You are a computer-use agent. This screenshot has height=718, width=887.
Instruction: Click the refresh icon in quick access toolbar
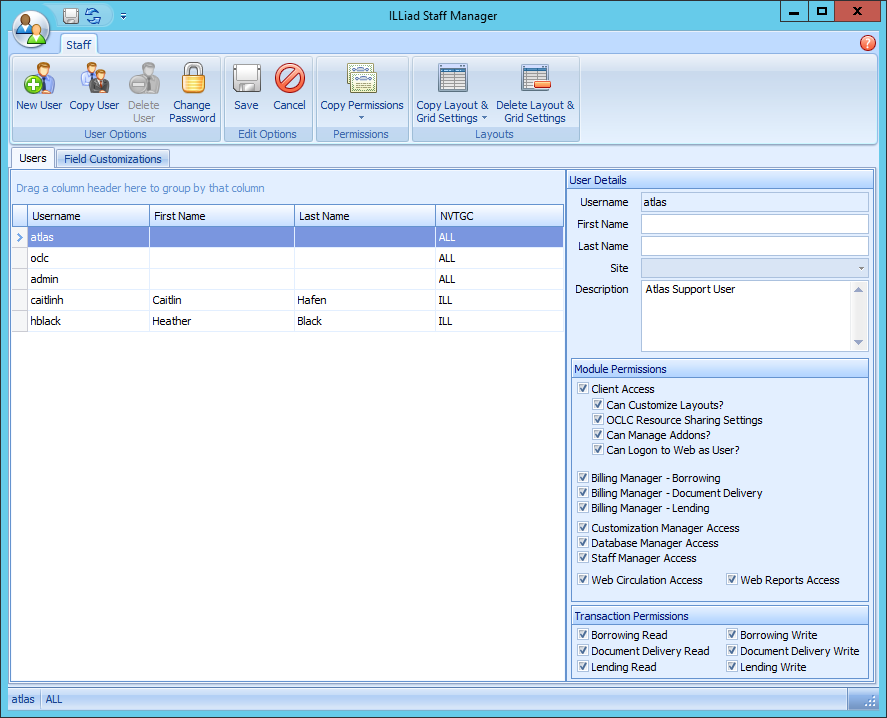click(93, 15)
